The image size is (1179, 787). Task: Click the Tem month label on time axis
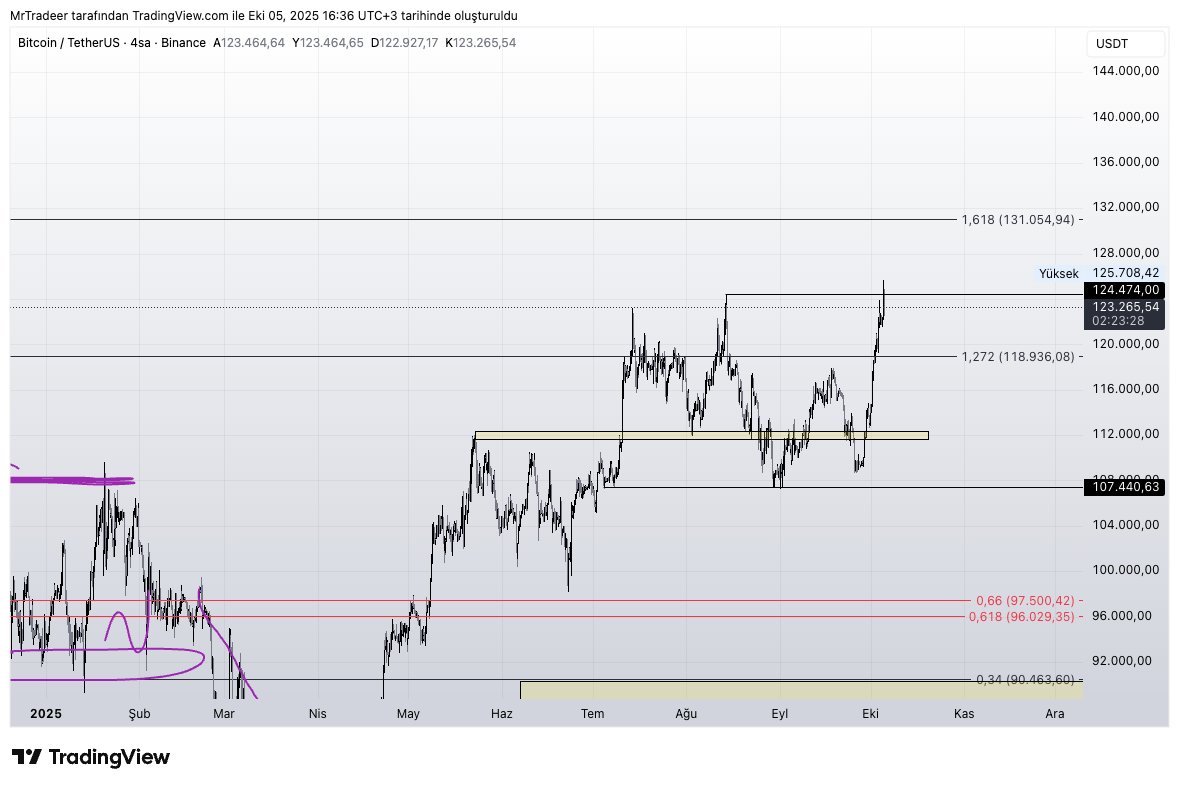point(593,713)
